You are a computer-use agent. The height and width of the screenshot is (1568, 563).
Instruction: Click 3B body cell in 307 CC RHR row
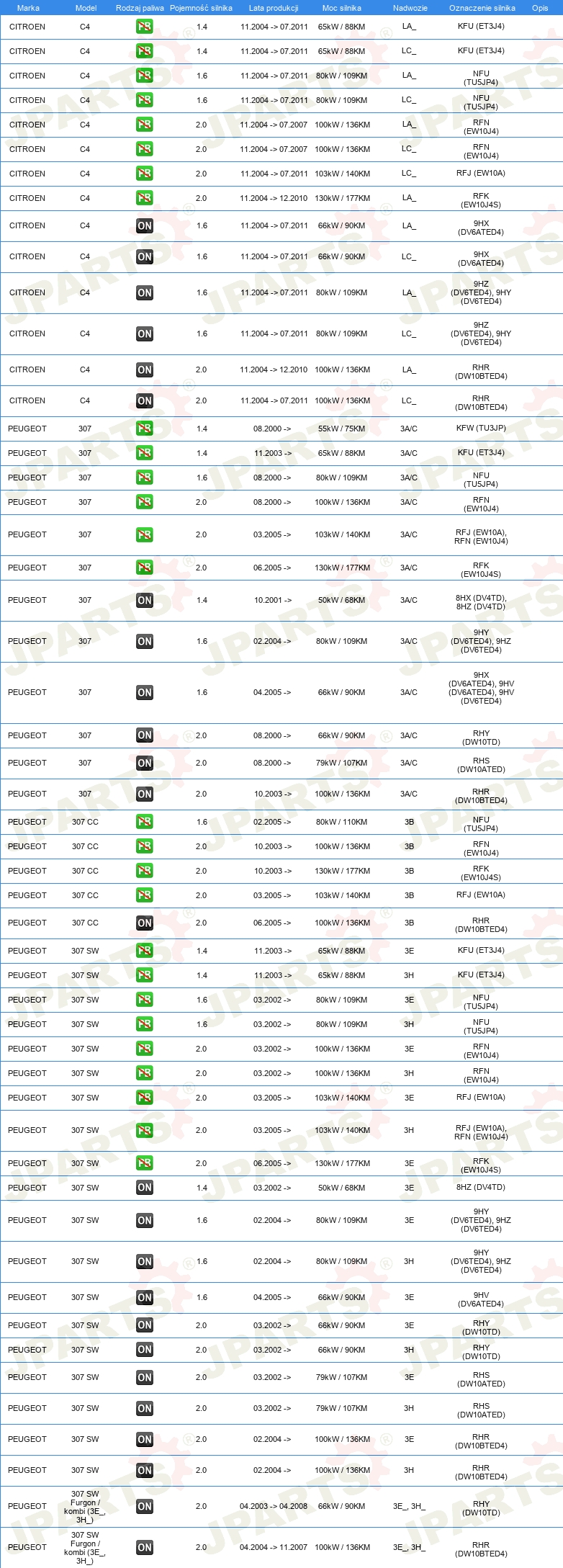coord(409,923)
